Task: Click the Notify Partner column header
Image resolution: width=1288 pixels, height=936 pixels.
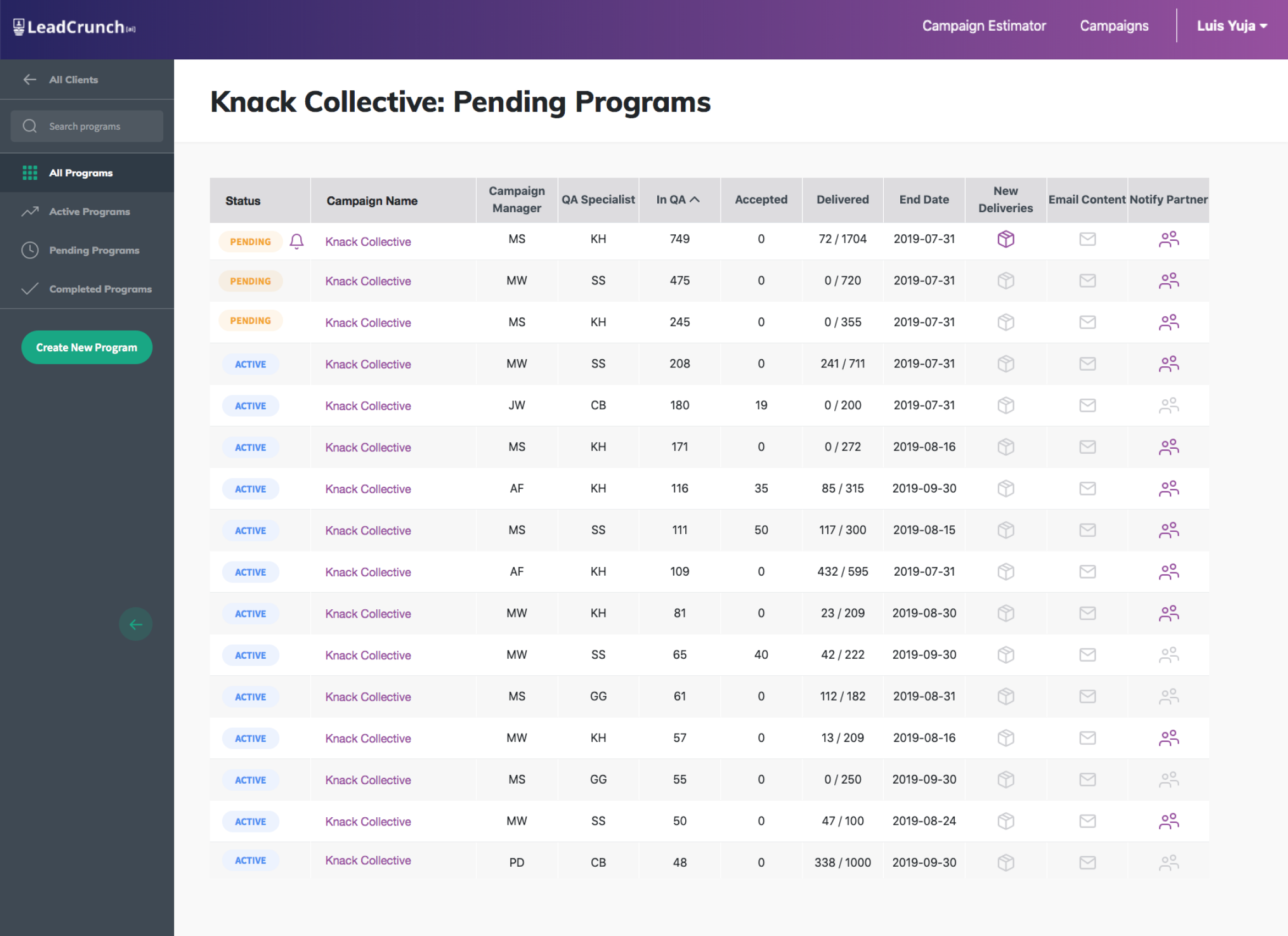Action: (1168, 200)
